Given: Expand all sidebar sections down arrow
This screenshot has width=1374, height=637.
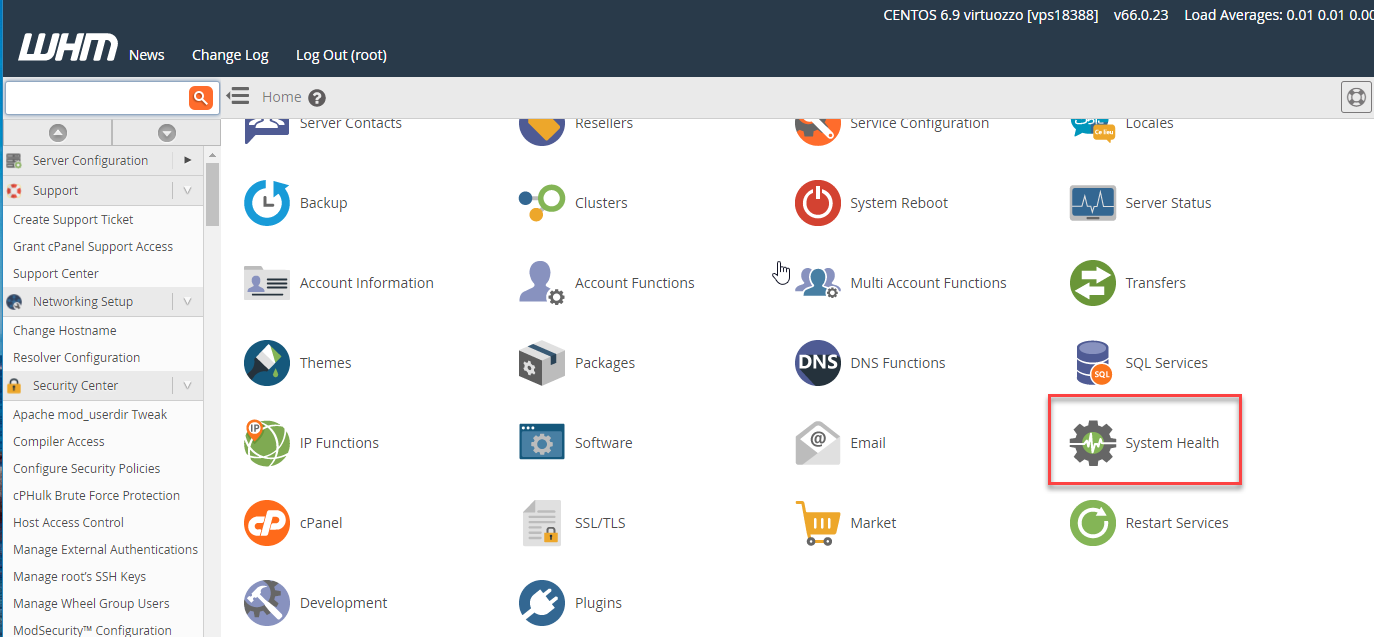Looking at the screenshot, I should [x=167, y=132].
